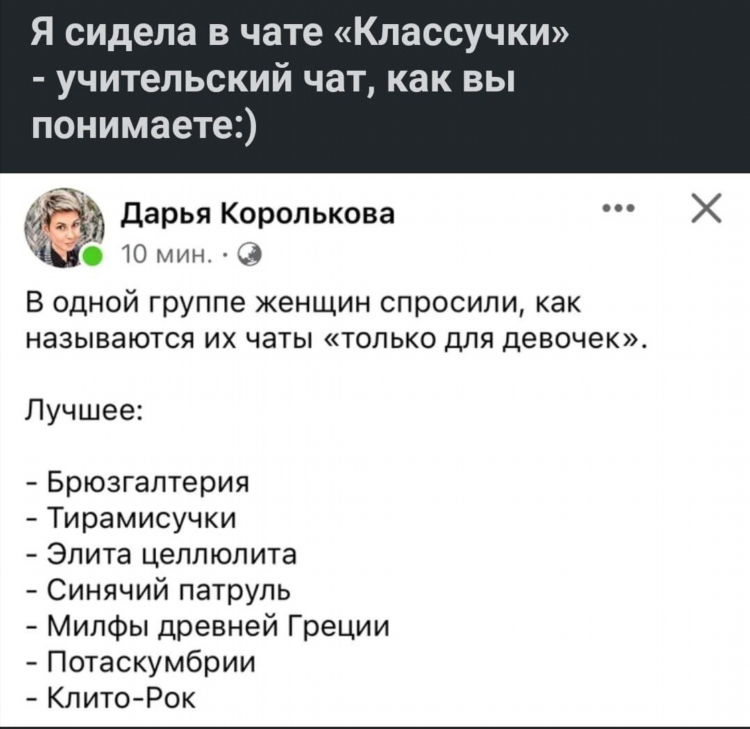Click the caption word 'понимаете:)'
Image resolution: width=750 pixels, height=729 pixels.
(x=143, y=122)
